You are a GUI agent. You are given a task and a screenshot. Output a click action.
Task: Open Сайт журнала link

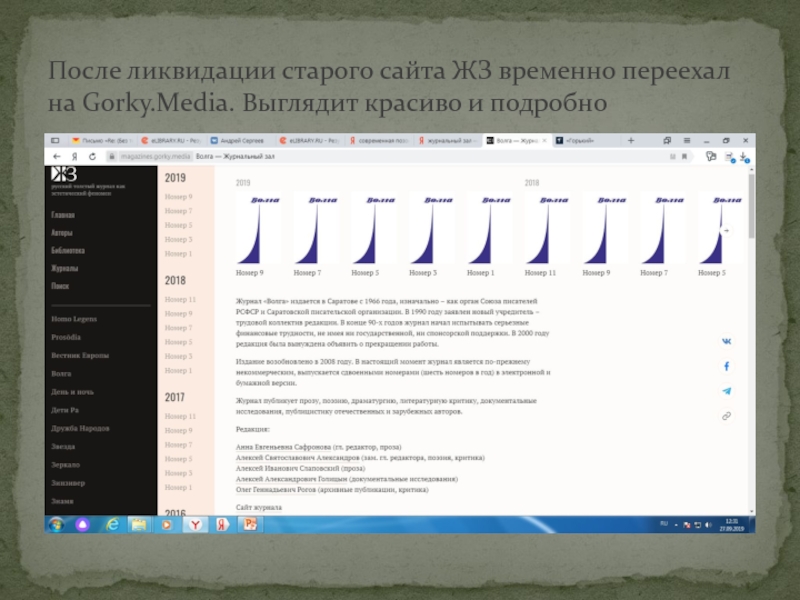click(x=259, y=508)
